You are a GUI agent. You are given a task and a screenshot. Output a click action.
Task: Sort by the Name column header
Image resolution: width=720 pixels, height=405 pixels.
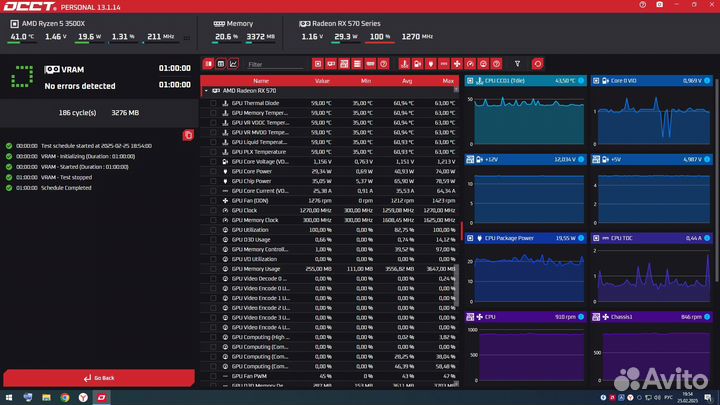coord(260,81)
